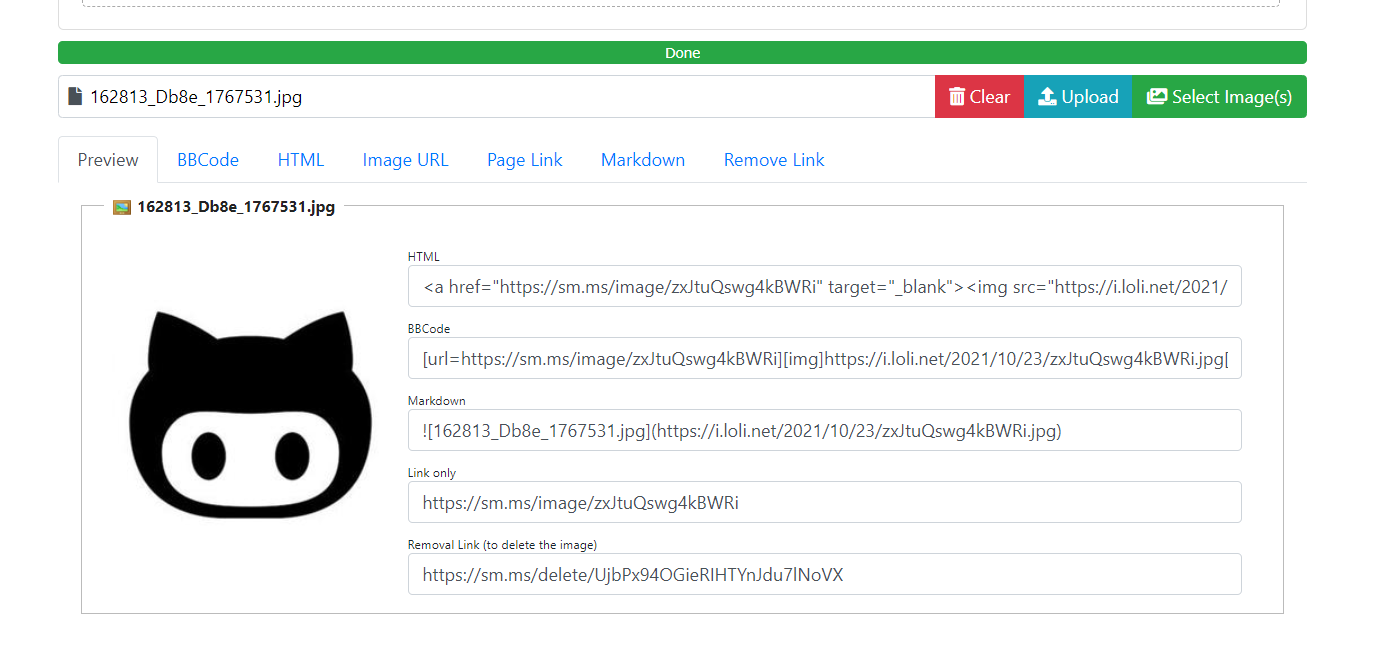1373x655 pixels.
Task: Stay on the Preview tab
Action: coord(107,159)
